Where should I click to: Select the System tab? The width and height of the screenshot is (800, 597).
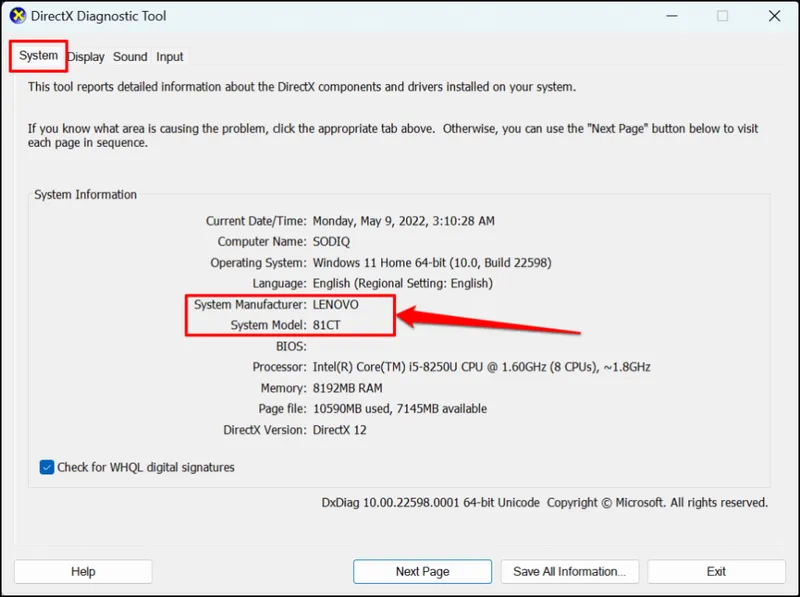point(37,57)
